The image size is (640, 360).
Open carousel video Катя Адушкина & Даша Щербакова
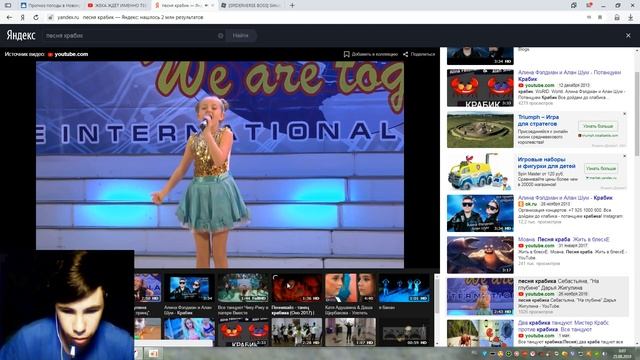(350, 288)
